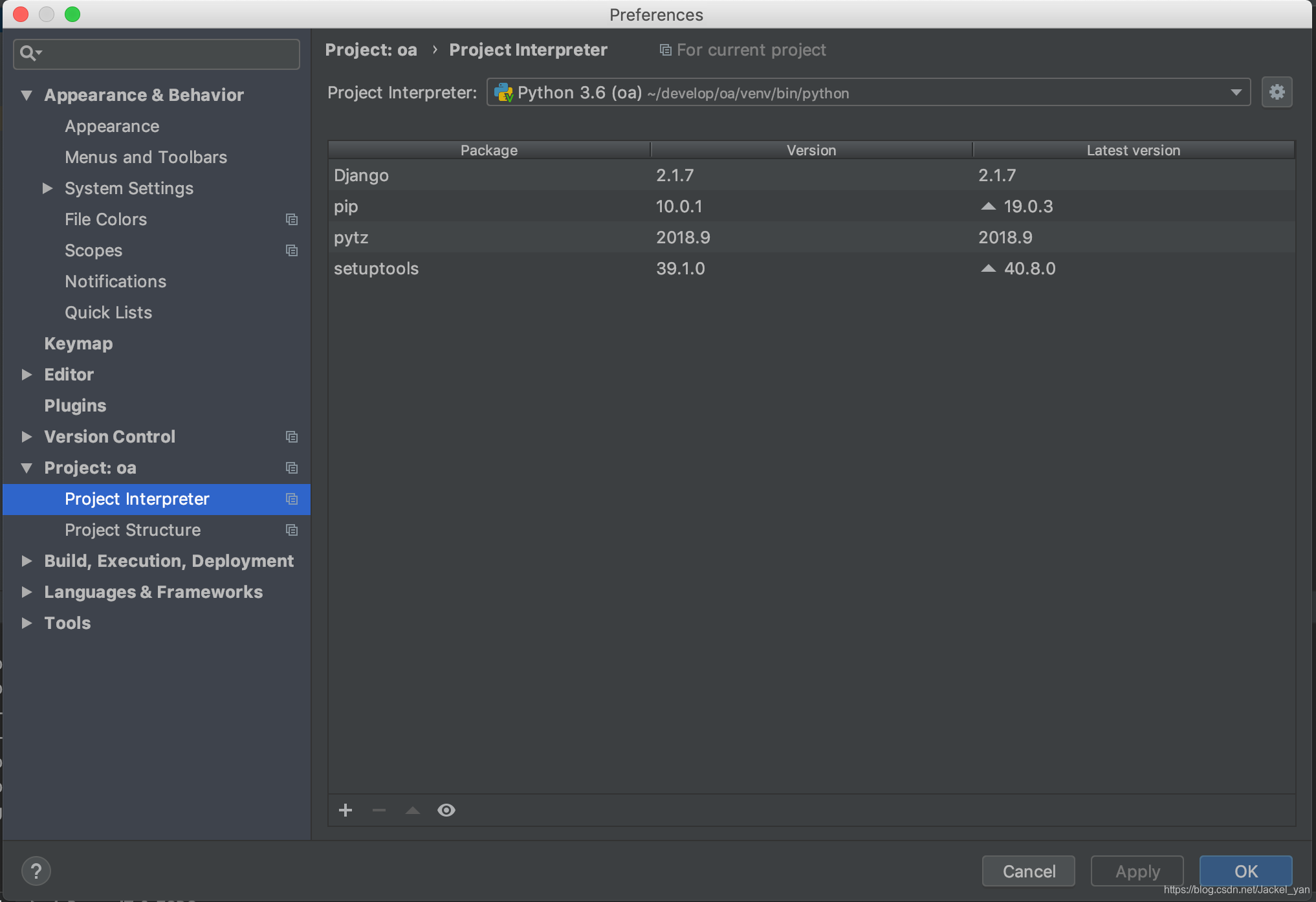Click the Apply button
The width and height of the screenshot is (1316, 902).
1137,871
